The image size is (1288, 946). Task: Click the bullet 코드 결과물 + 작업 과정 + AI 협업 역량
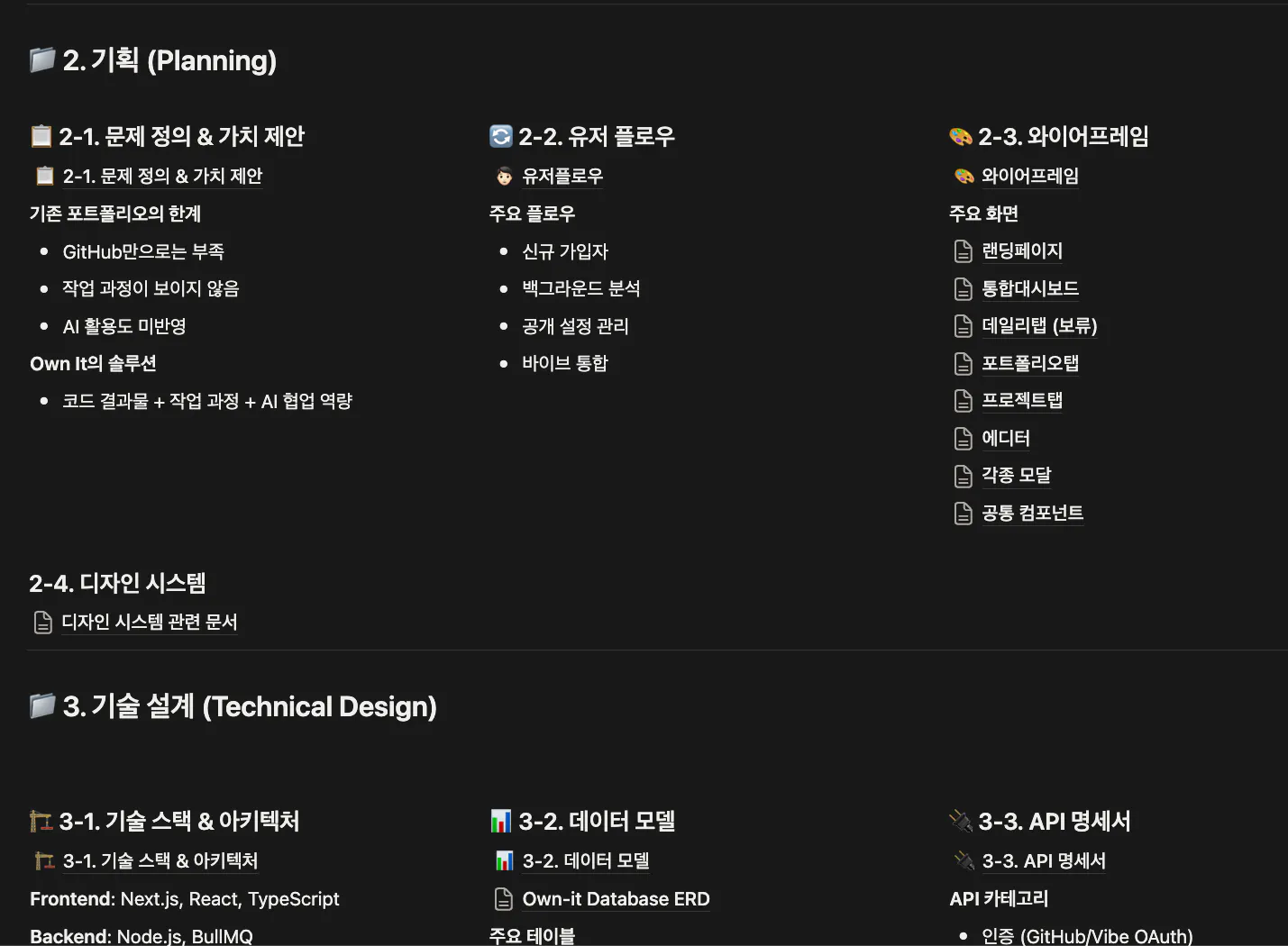[x=207, y=402]
